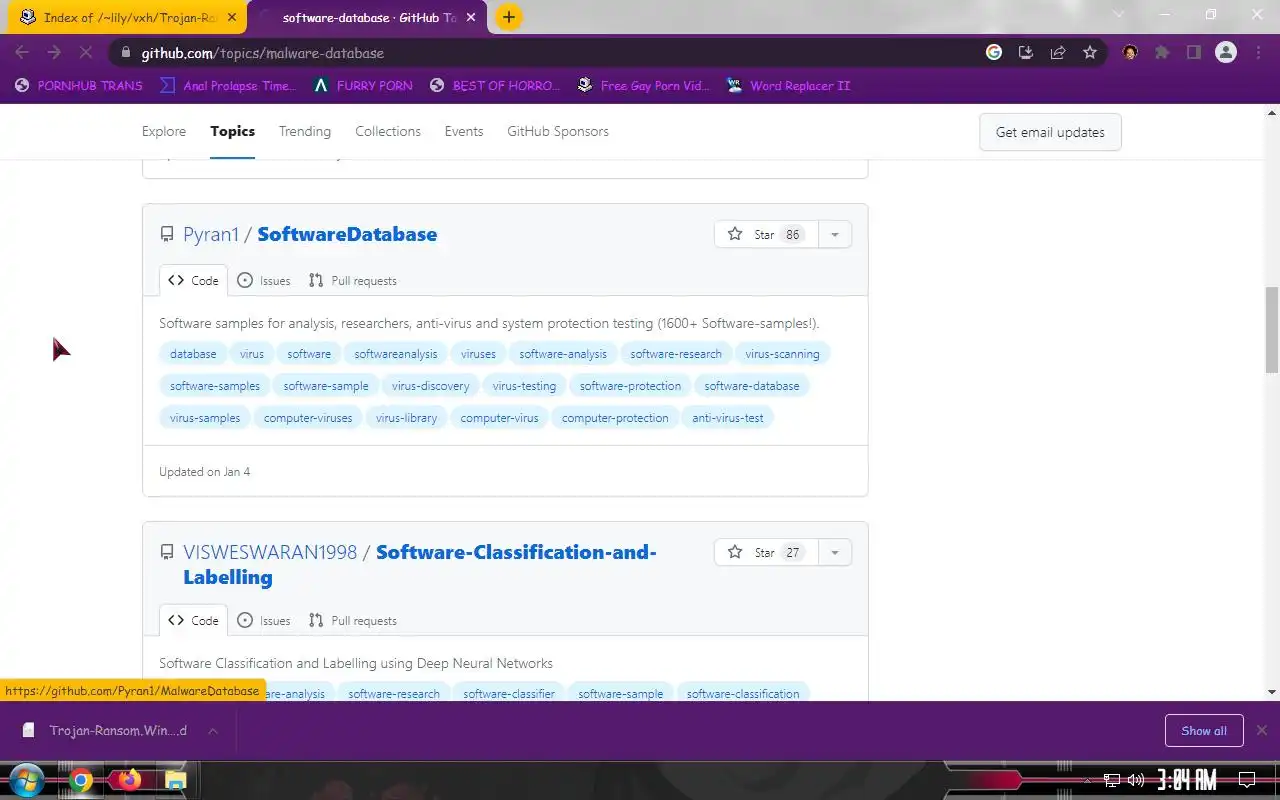The height and width of the screenshot is (800, 1280).
Task: Click the 'database' topic tag
Action: coord(193,354)
